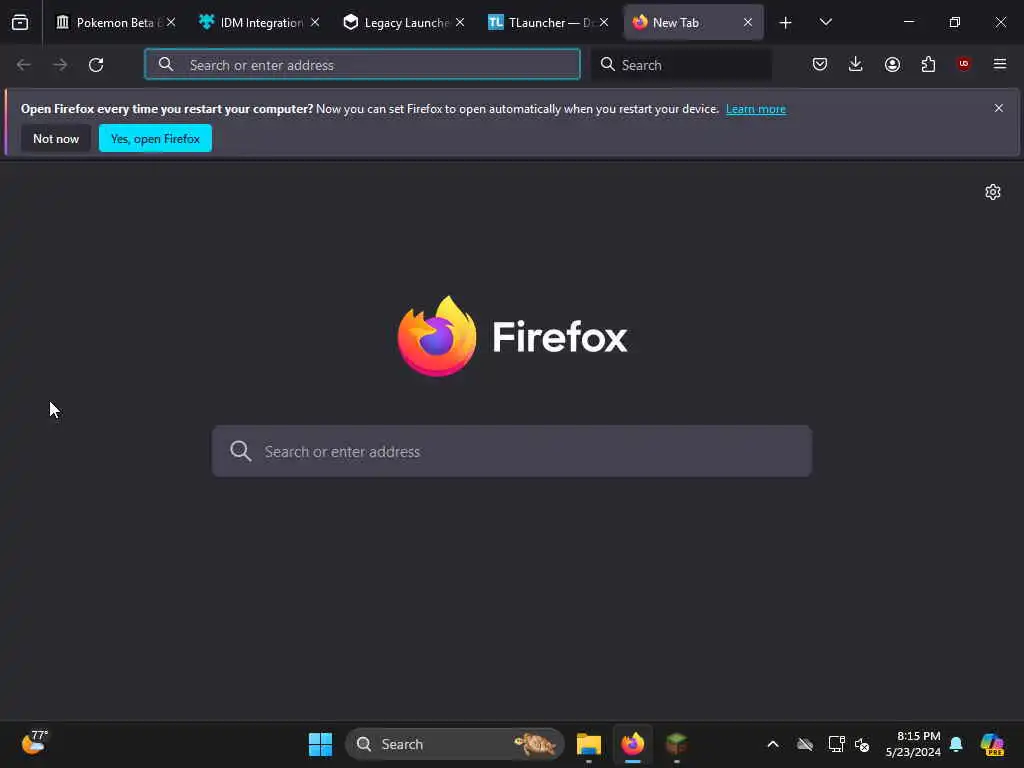Open Firefox View from the tab bar icon
Image resolution: width=1024 pixels, height=768 pixels.
click(x=20, y=23)
